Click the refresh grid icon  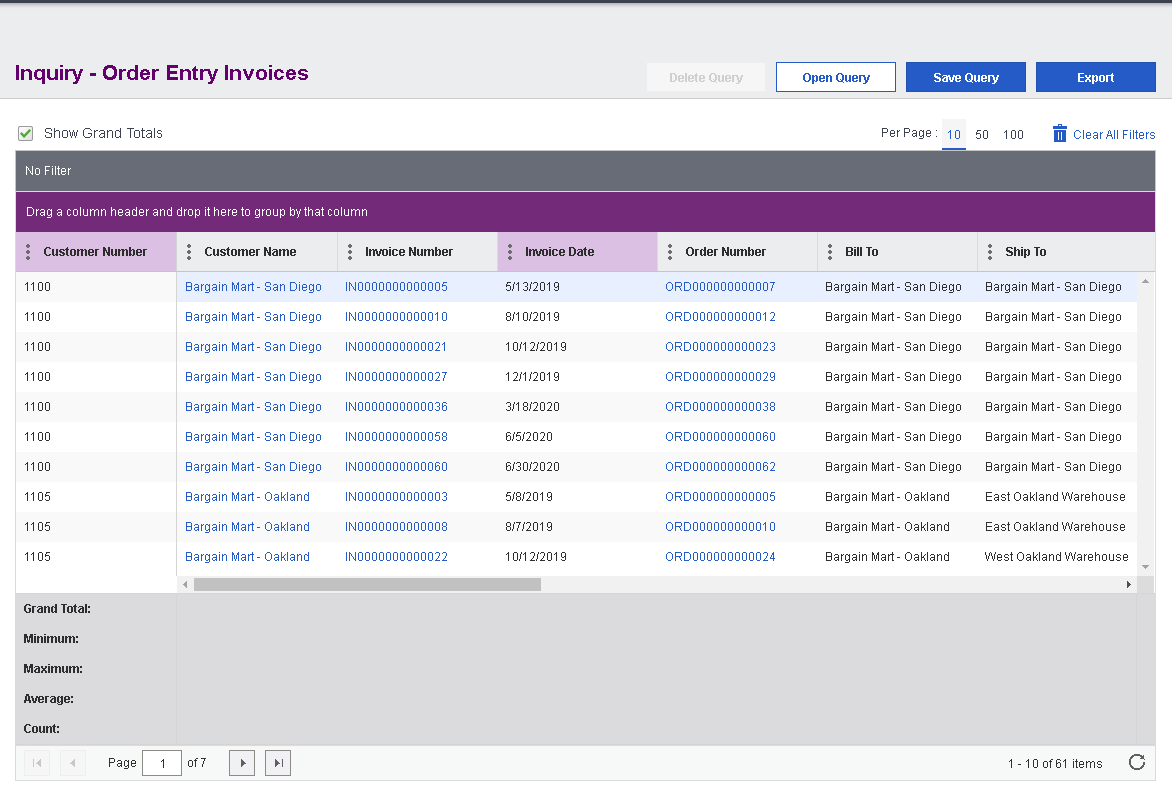tap(1137, 762)
